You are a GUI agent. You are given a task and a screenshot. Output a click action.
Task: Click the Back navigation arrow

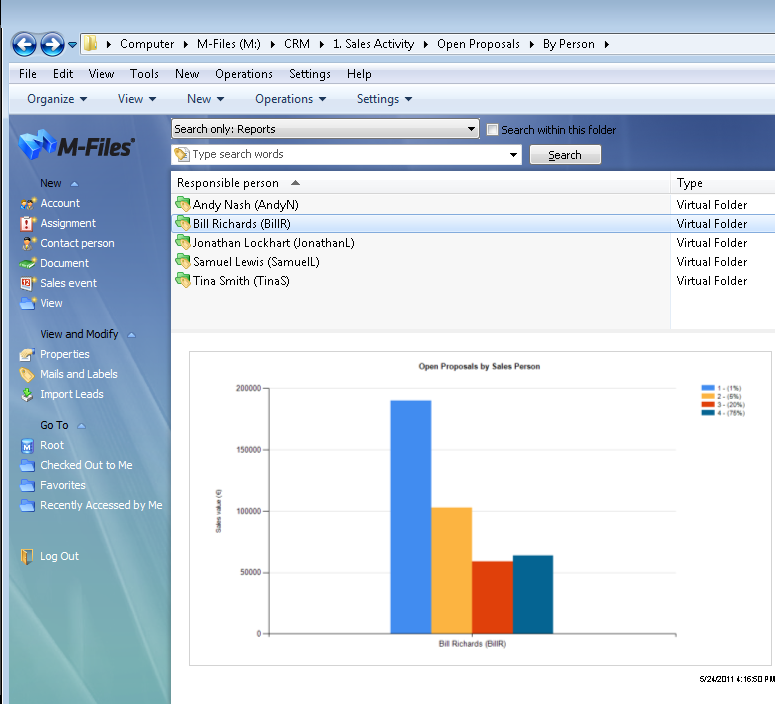[x=24, y=44]
